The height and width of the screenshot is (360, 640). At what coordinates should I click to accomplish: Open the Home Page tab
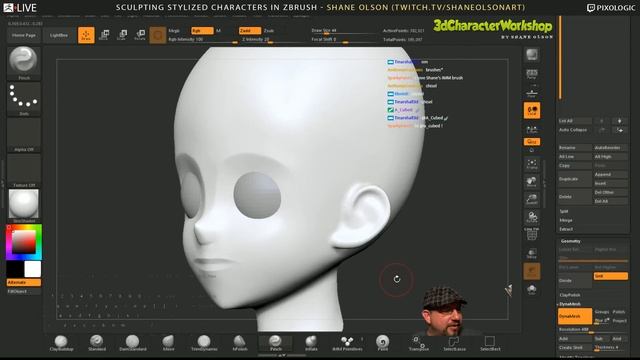coord(24,36)
